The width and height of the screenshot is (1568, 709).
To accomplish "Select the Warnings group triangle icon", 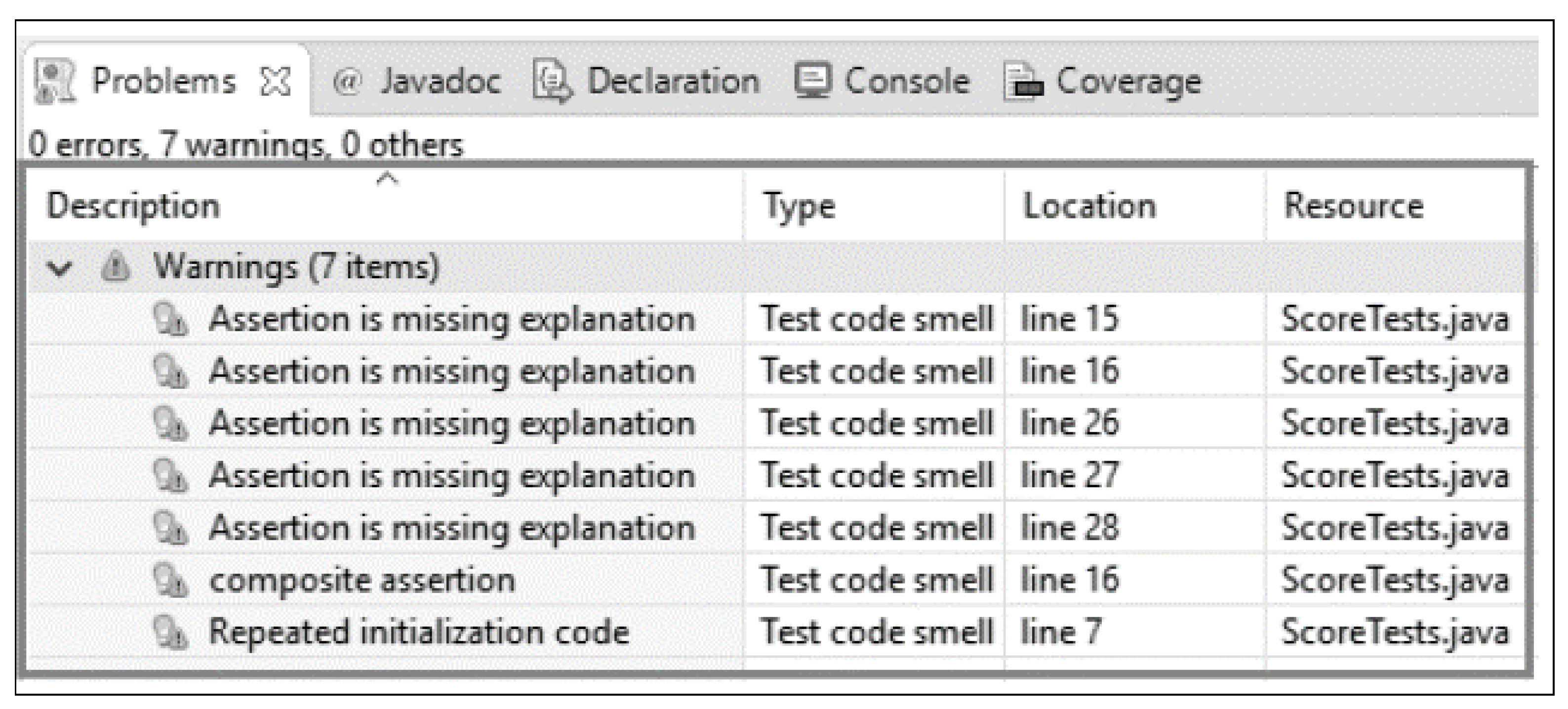I will pyautogui.click(x=116, y=267).
